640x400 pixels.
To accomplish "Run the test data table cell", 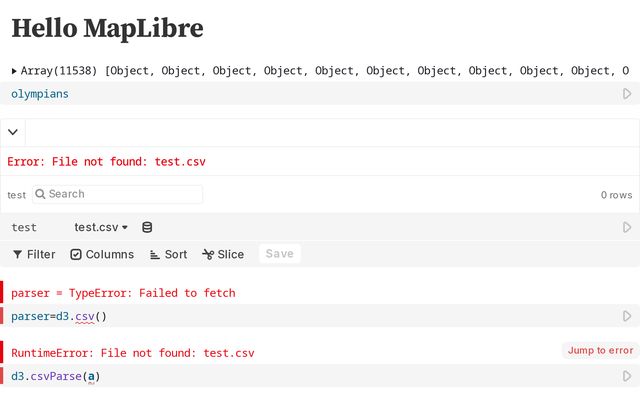I will click(x=627, y=227).
